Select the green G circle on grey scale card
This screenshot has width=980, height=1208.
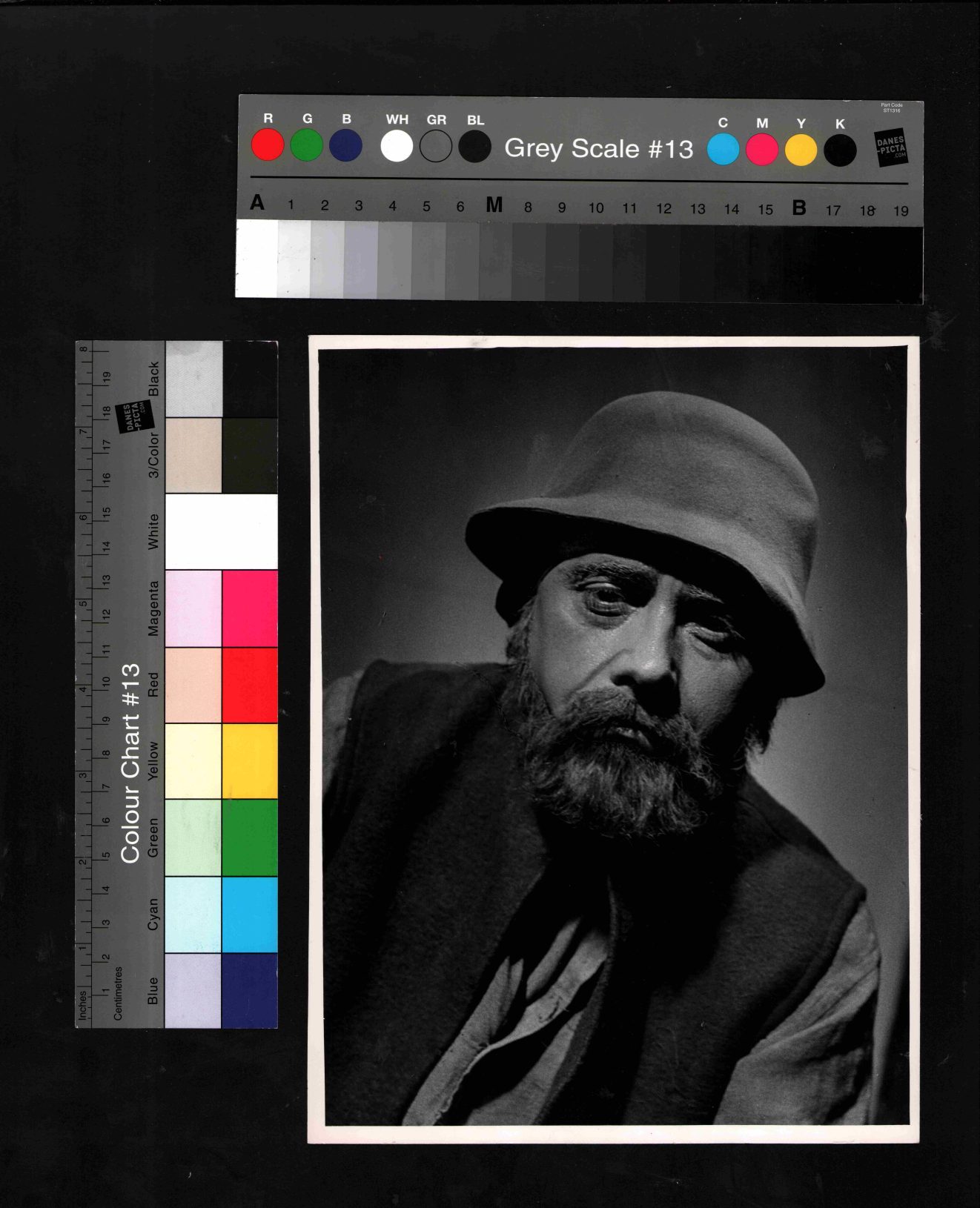pyautogui.click(x=306, y=145)
